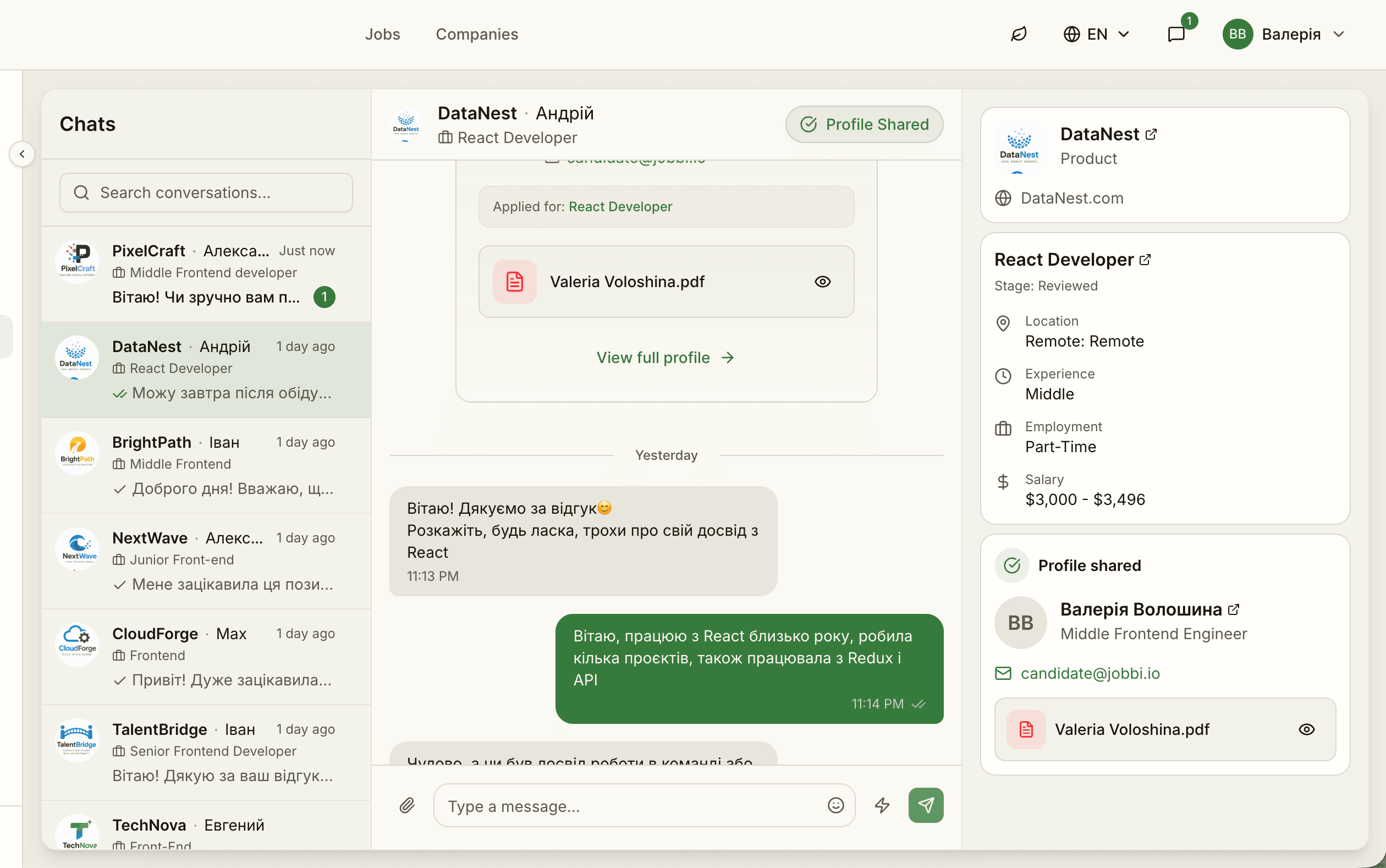Open the React Developer applied-for link
The width and height of the screenshot is (1386, 868).
pos(620,207)
